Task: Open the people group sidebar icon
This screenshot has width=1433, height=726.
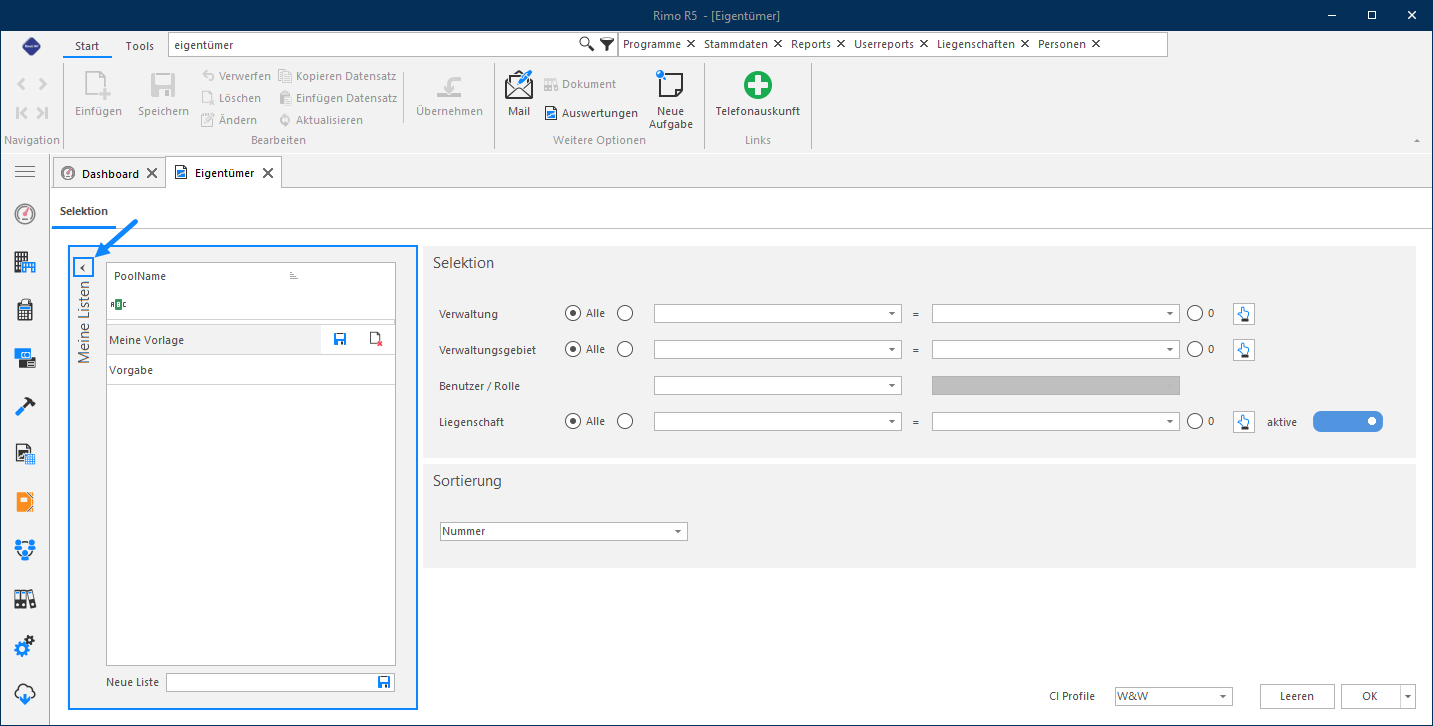Action: 25,549
